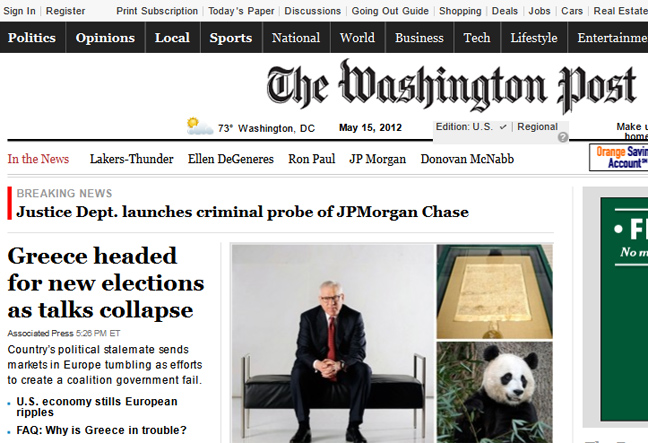
Task: Select the Ron Paul trending topic
Action: (312, 159)
